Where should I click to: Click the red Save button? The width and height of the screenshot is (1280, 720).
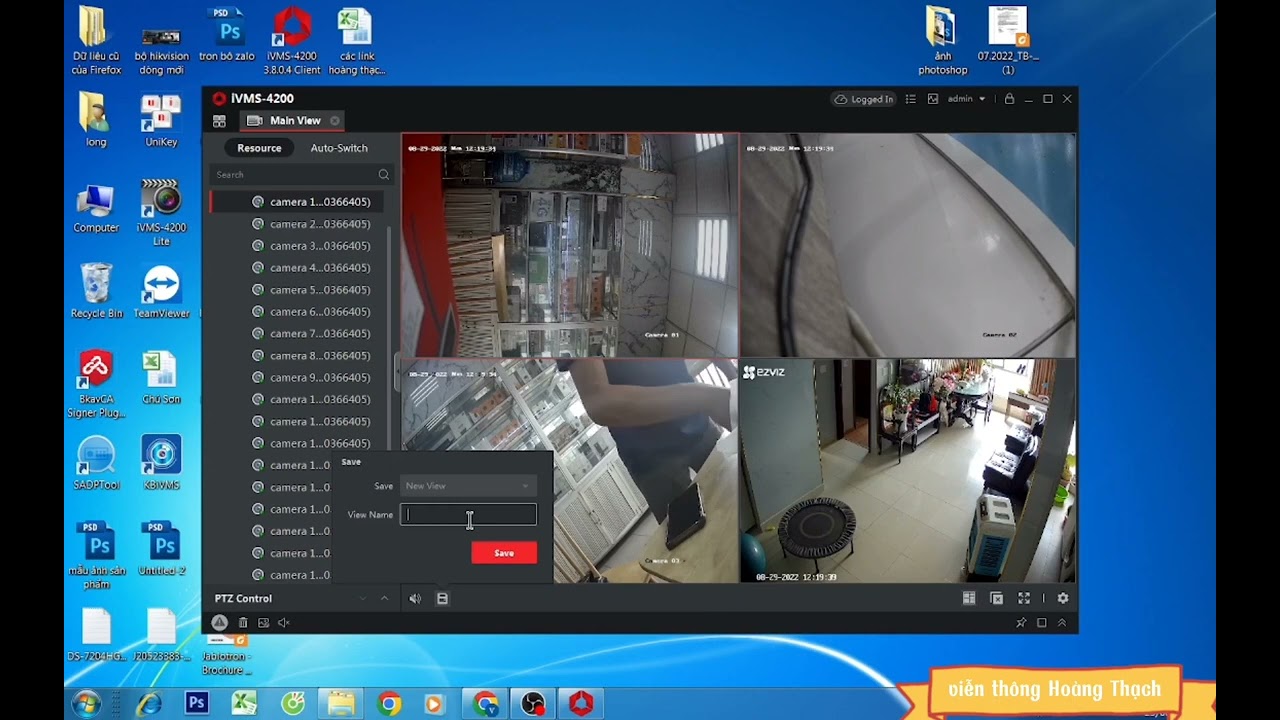coord(504,553)
